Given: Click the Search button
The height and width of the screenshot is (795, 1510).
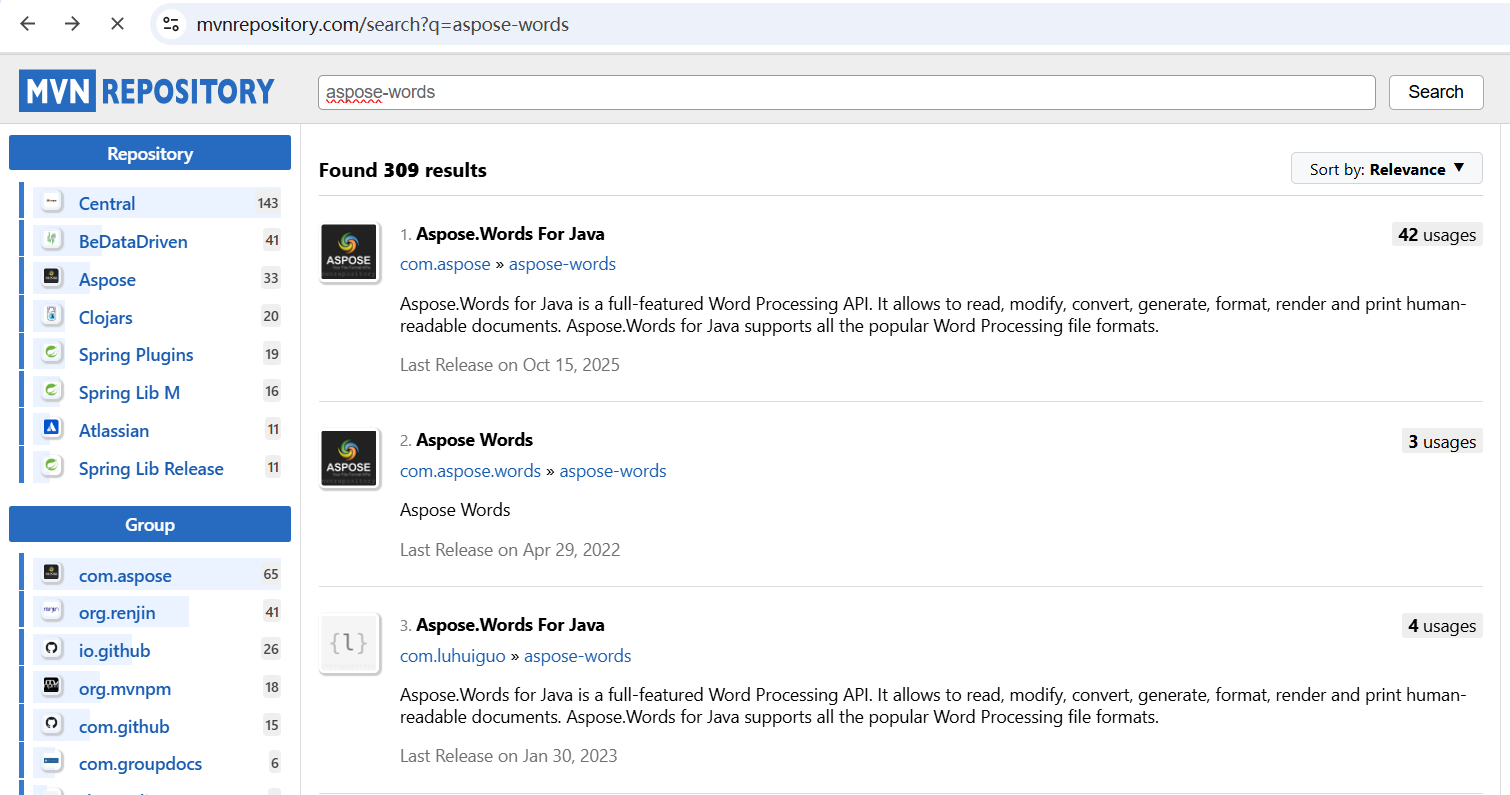Looking at the screenshot, I should 1436,92.
